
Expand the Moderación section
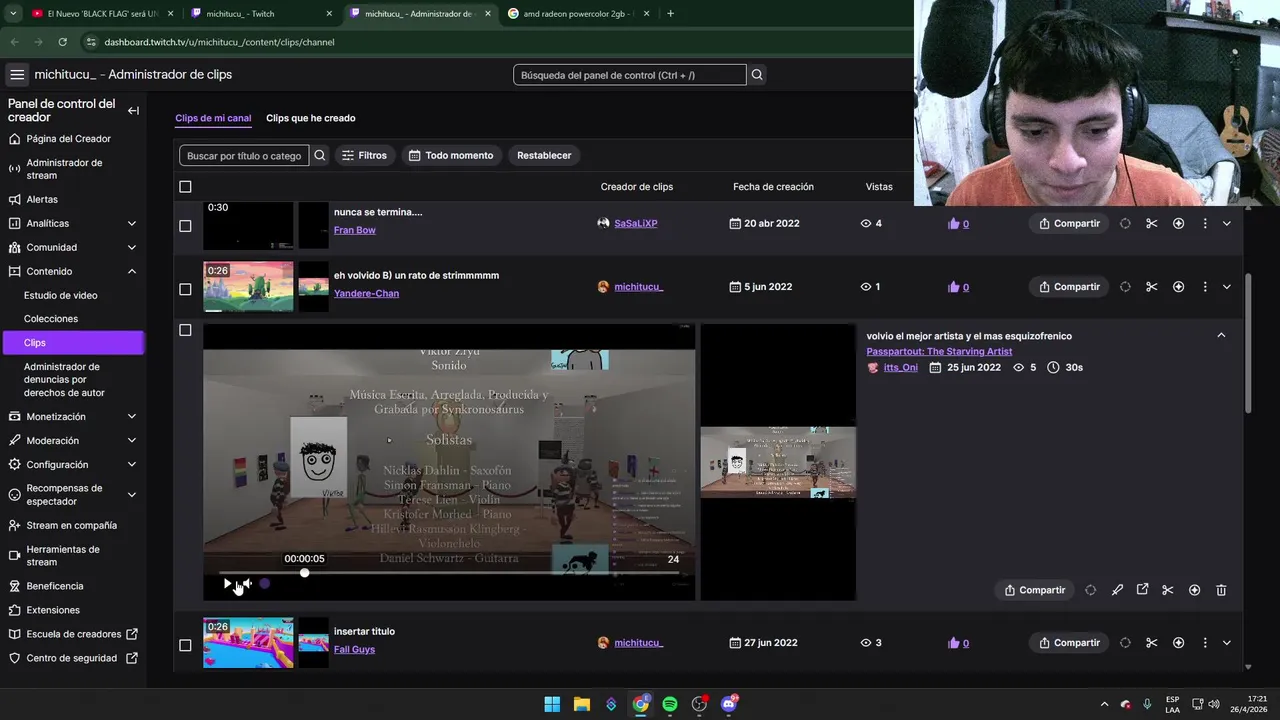pos(131,440)
